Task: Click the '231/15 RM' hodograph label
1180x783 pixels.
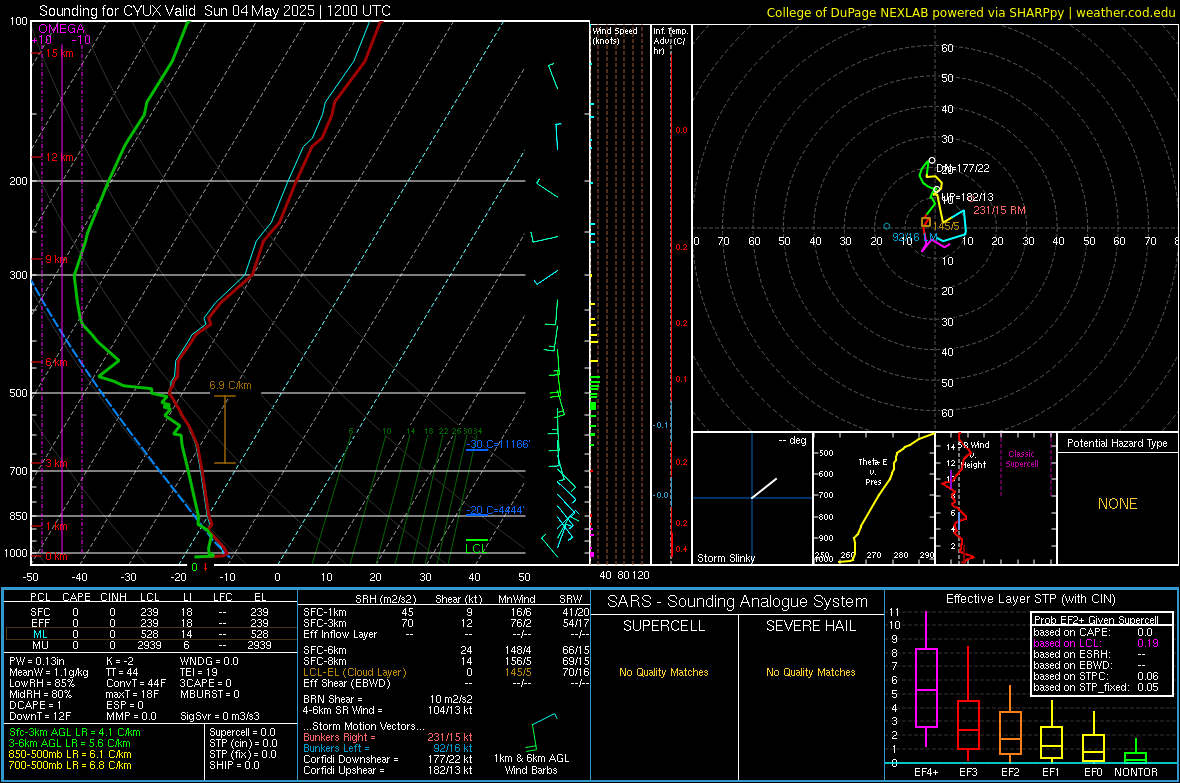Action: pyautogui.click(x=999, y=210)
